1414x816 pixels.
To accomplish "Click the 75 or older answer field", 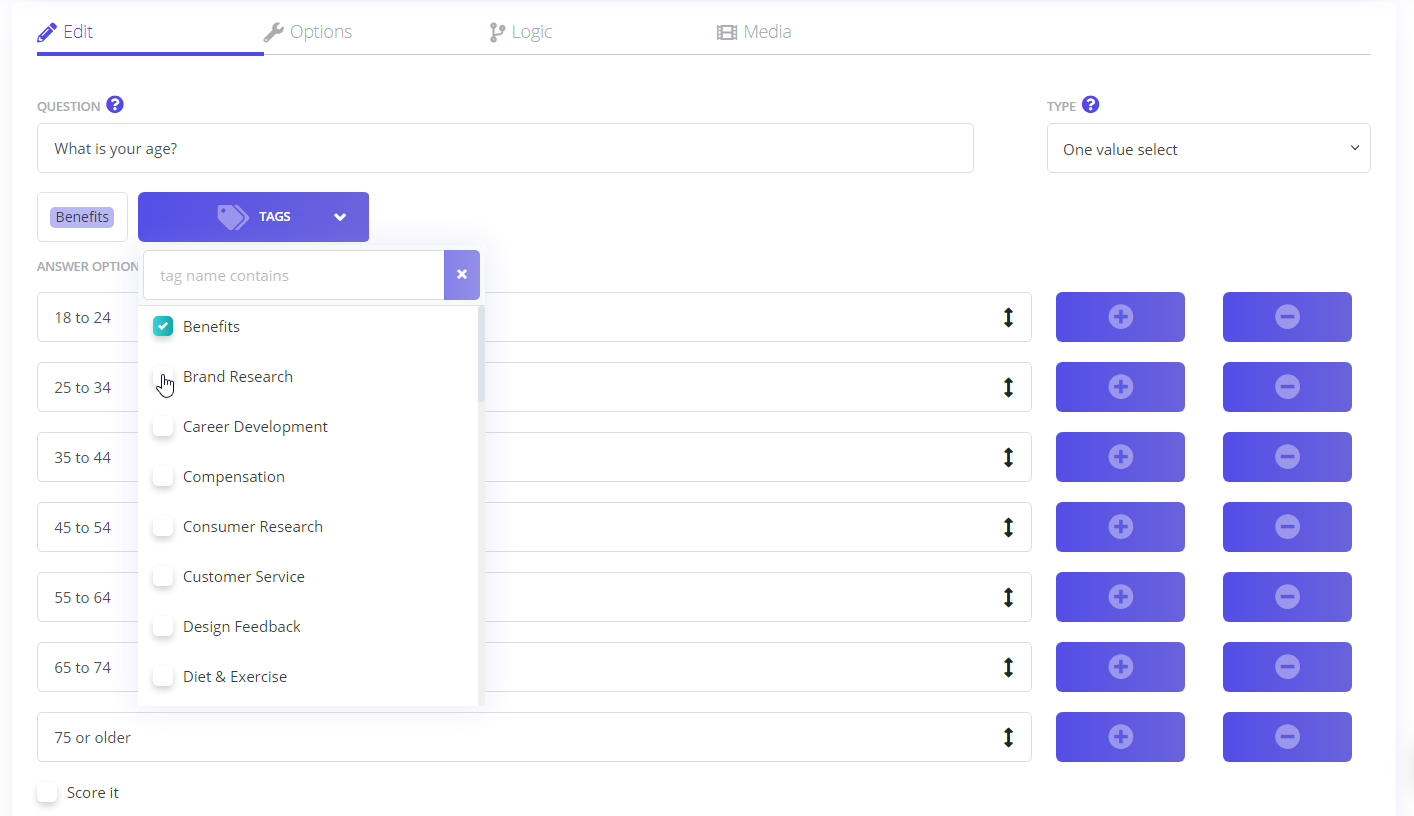I will [x=534, y=737].
